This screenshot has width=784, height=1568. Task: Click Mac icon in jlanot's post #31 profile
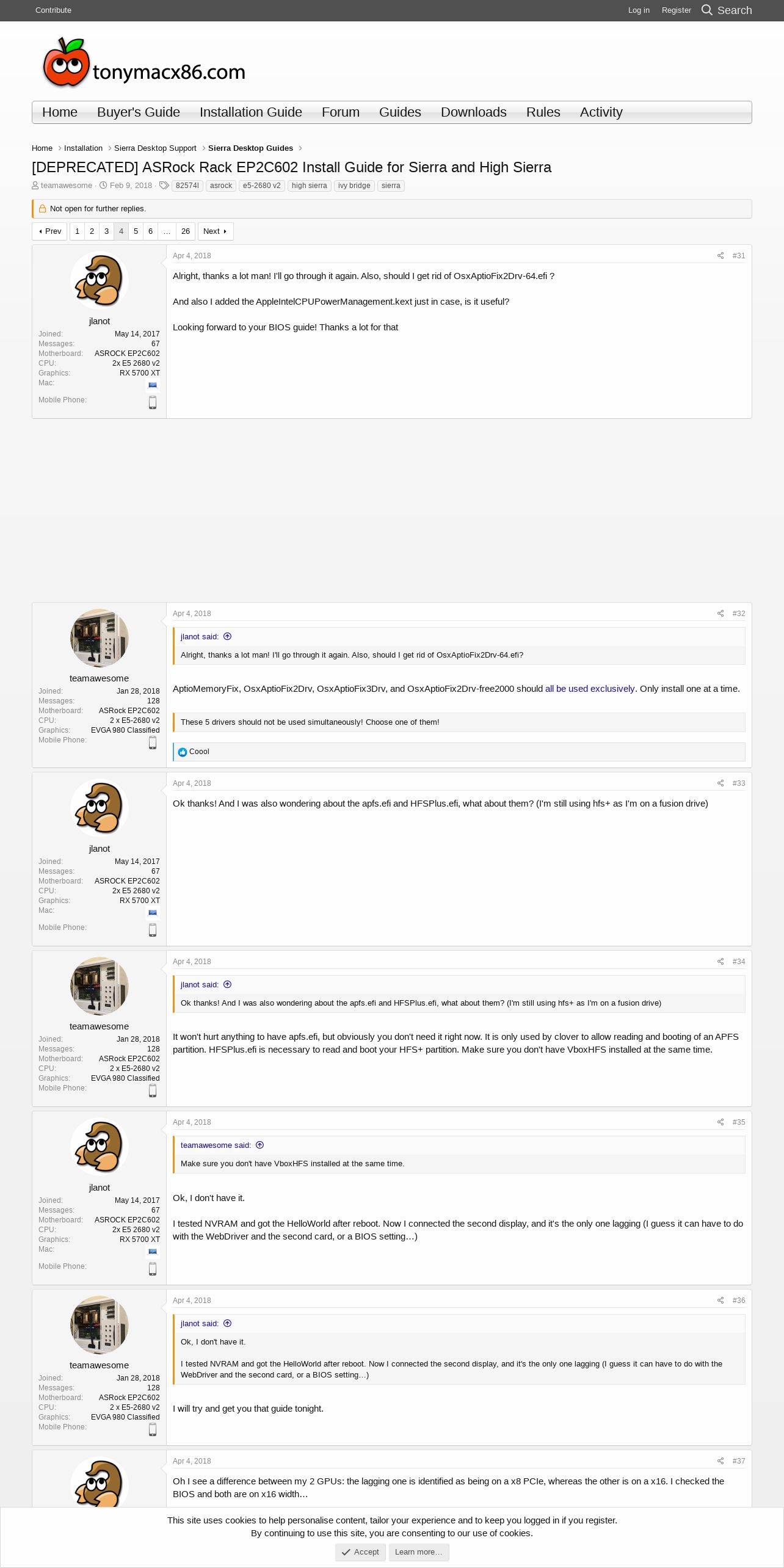[x=153, y=385]
